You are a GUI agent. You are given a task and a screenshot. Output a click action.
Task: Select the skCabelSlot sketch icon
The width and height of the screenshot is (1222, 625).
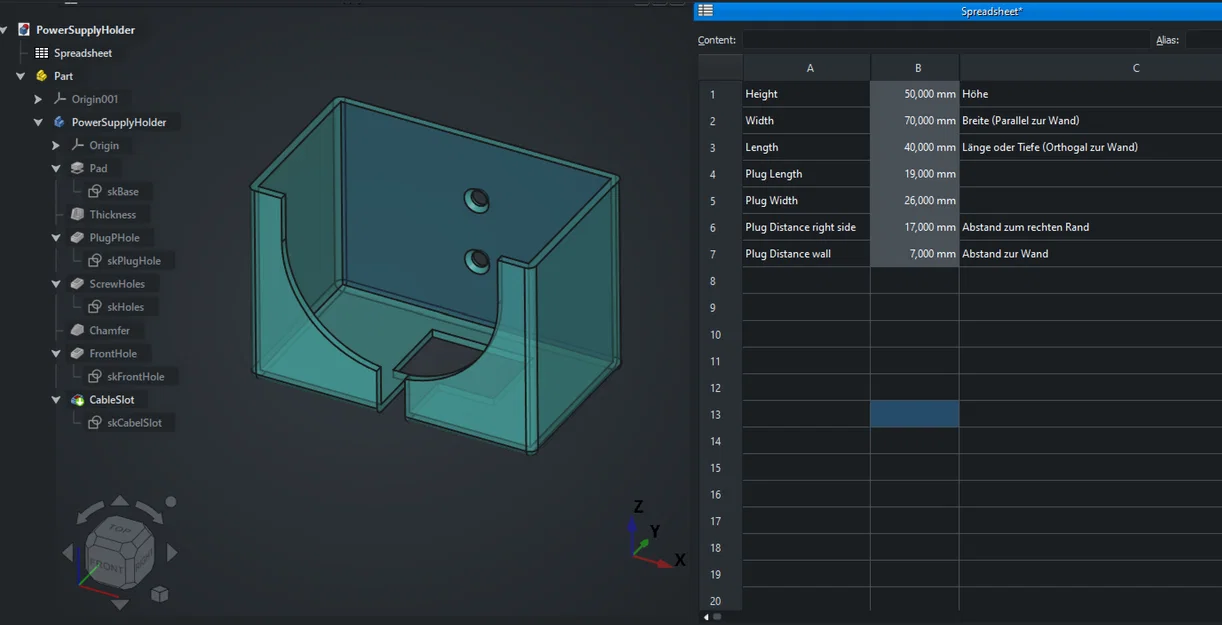coord(97,422)
